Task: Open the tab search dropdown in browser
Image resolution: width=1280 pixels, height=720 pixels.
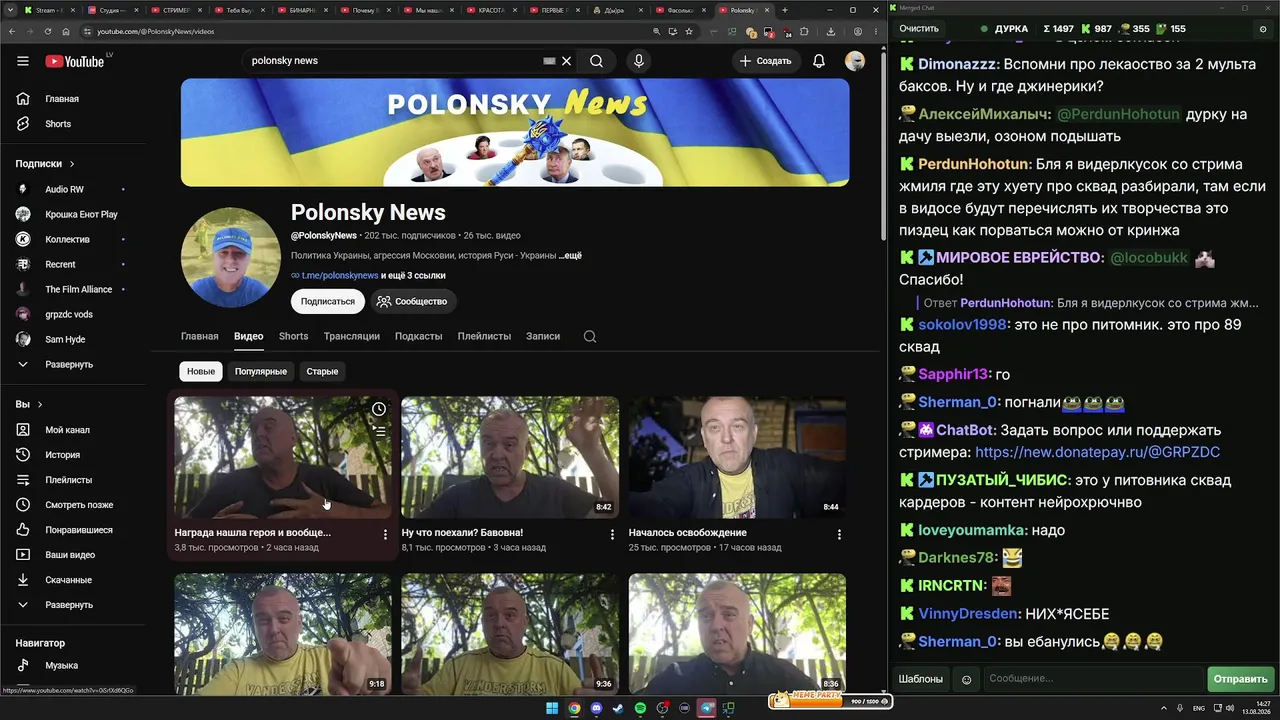Action: pos(12,10)
